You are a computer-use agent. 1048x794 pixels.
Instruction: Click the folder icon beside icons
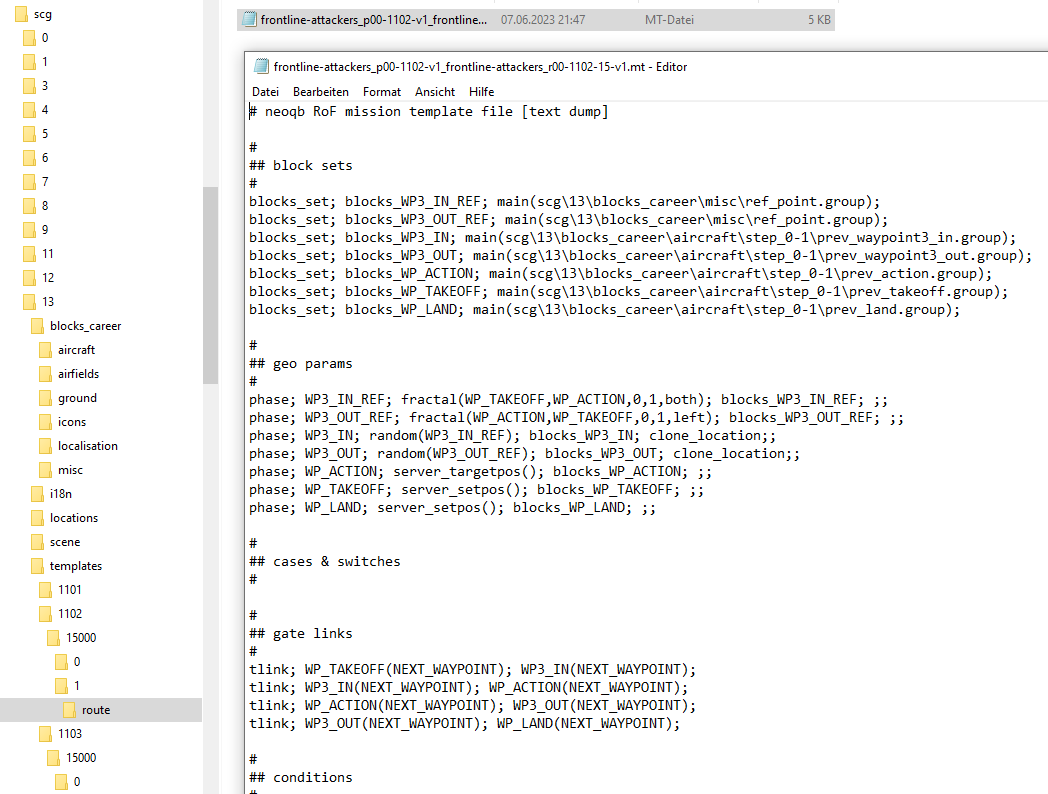(45, 422)
